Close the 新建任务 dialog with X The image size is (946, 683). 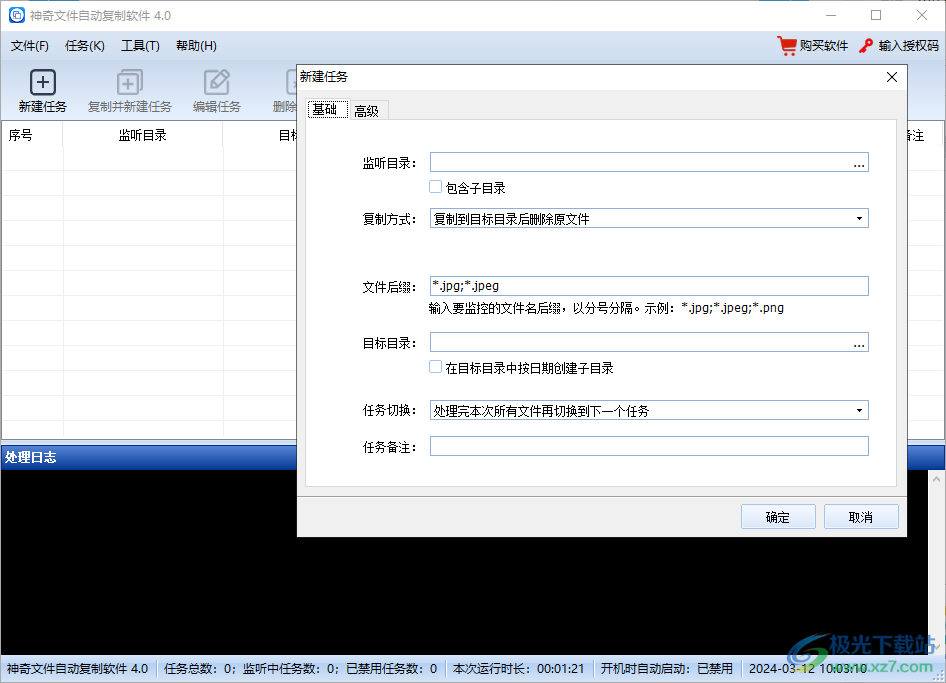[892, 77]
